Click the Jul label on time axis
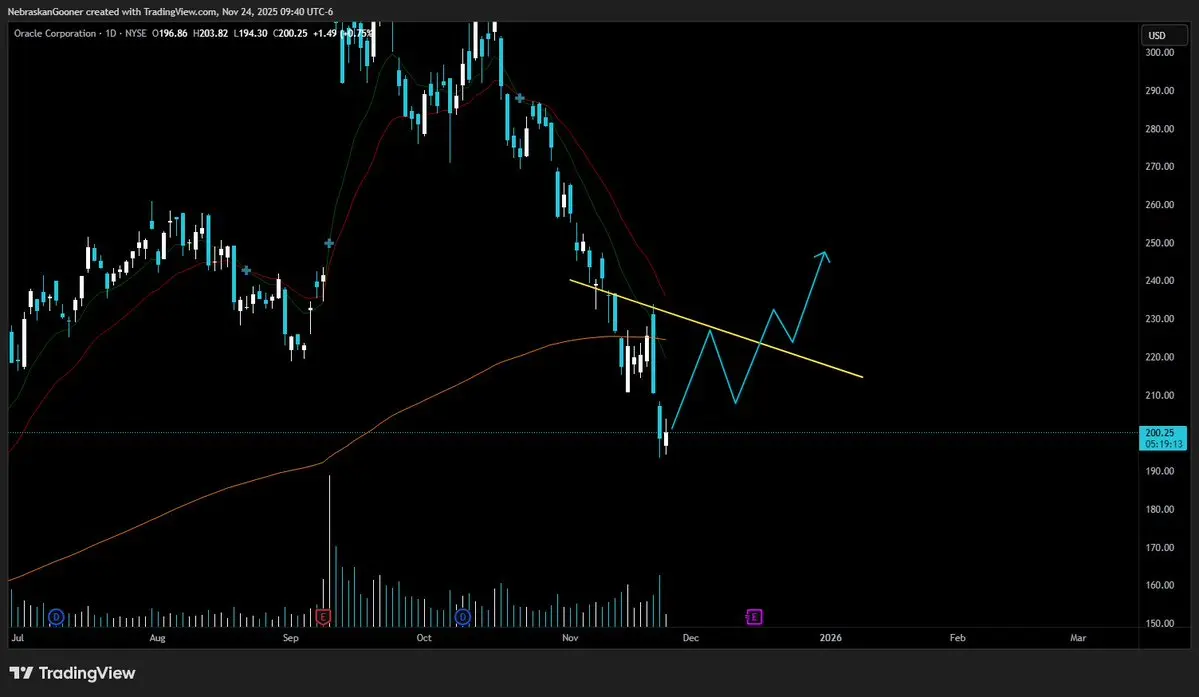 click(18, 637)
